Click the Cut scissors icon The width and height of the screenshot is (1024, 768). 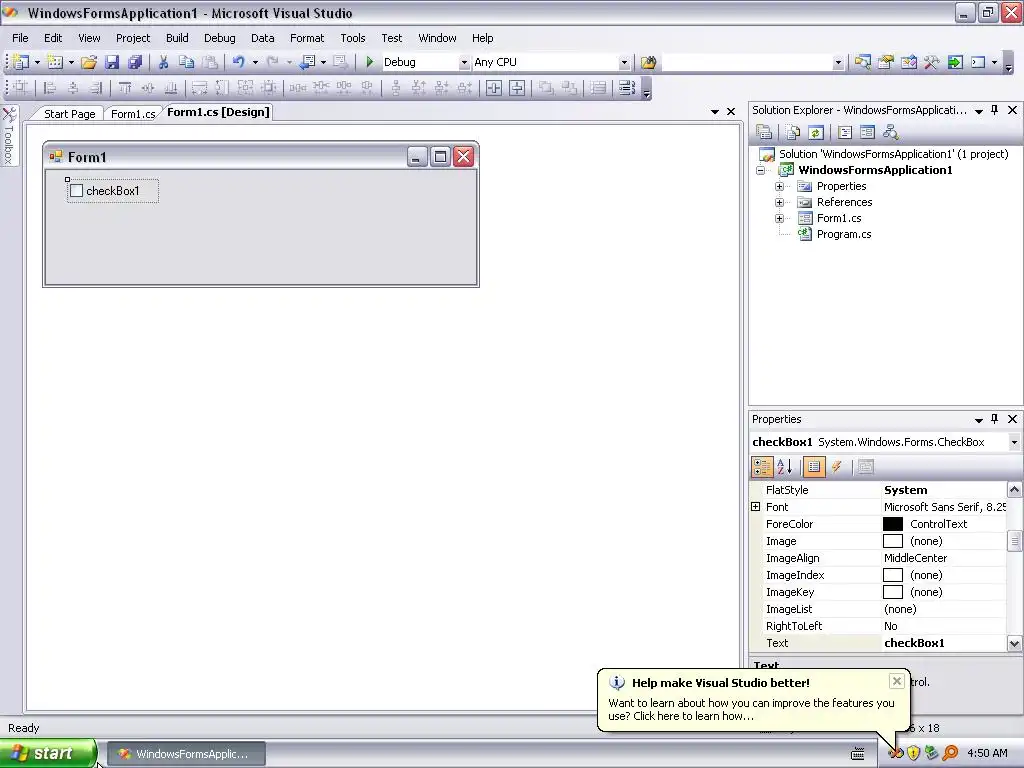point(163,62)
